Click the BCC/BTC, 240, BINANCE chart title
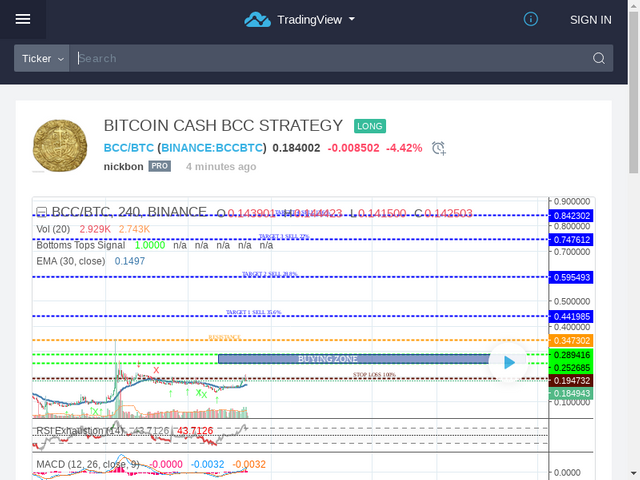 point(129,212)
